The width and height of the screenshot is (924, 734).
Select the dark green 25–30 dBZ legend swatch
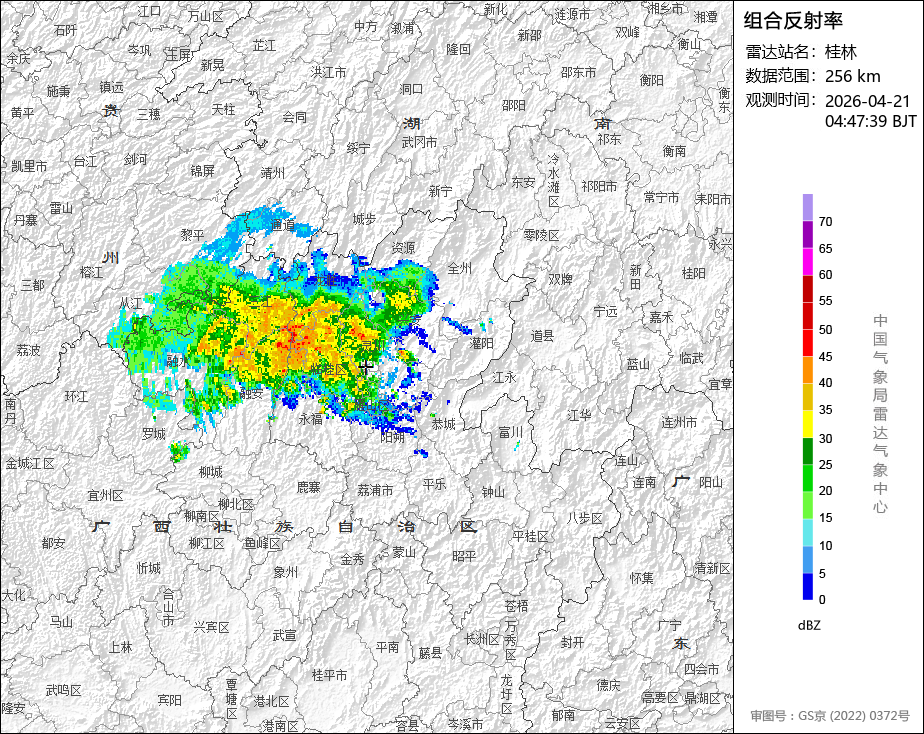click(807, 451)
